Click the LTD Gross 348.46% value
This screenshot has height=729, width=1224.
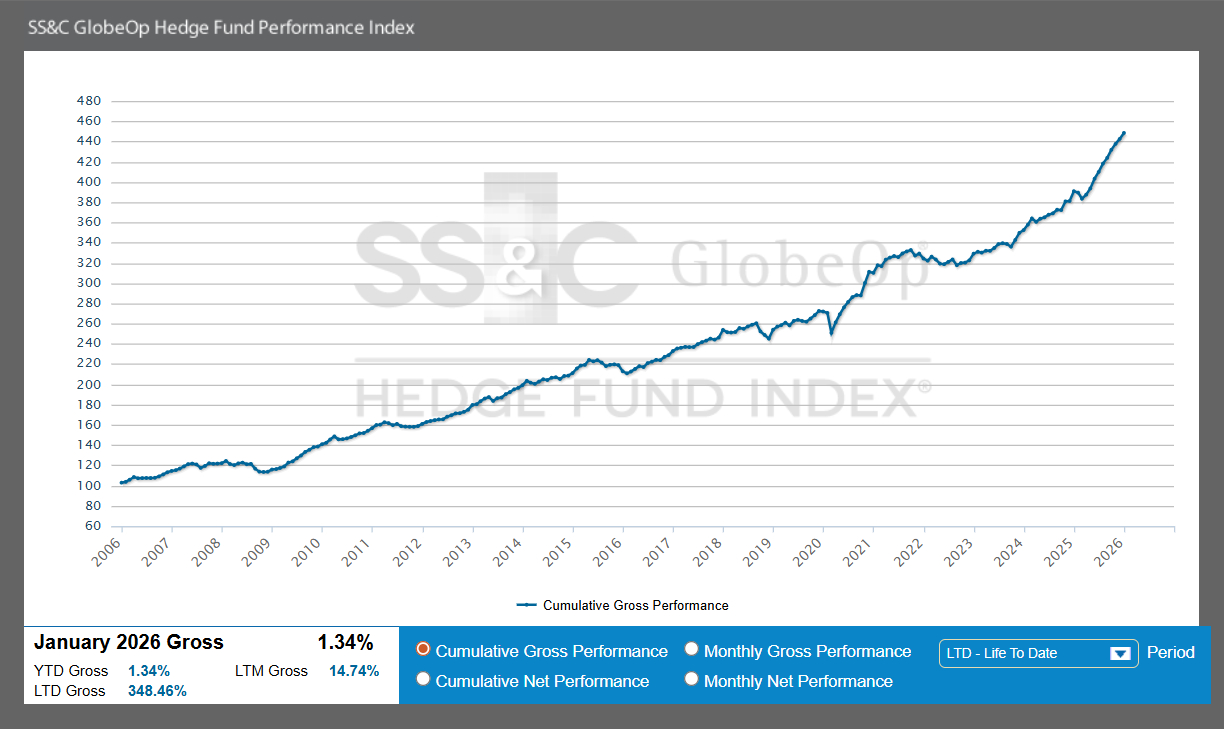pos(157,691)
